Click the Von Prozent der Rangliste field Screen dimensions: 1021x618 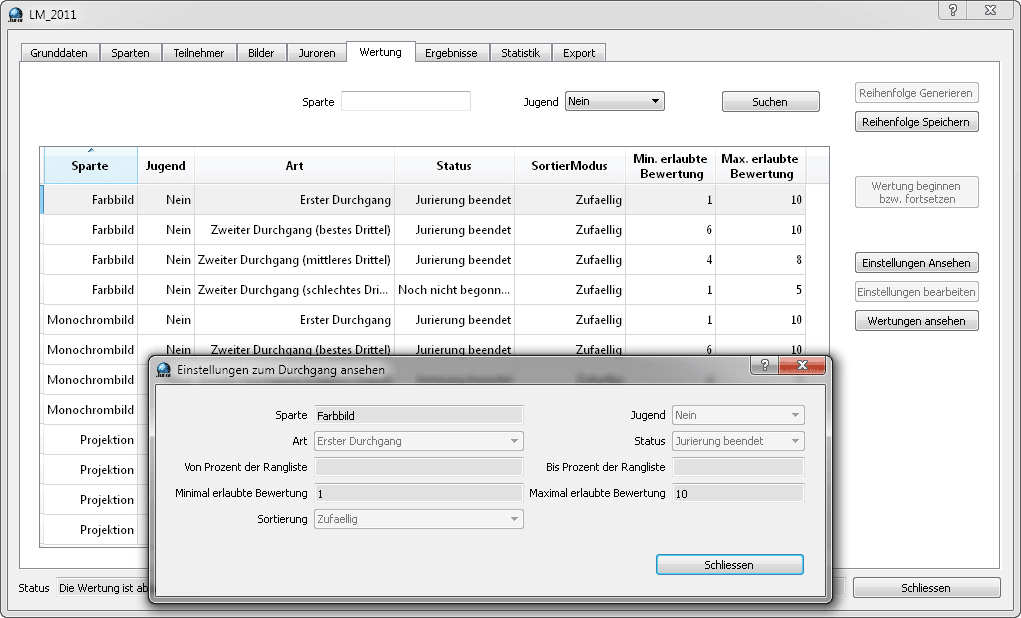(419, 467)
